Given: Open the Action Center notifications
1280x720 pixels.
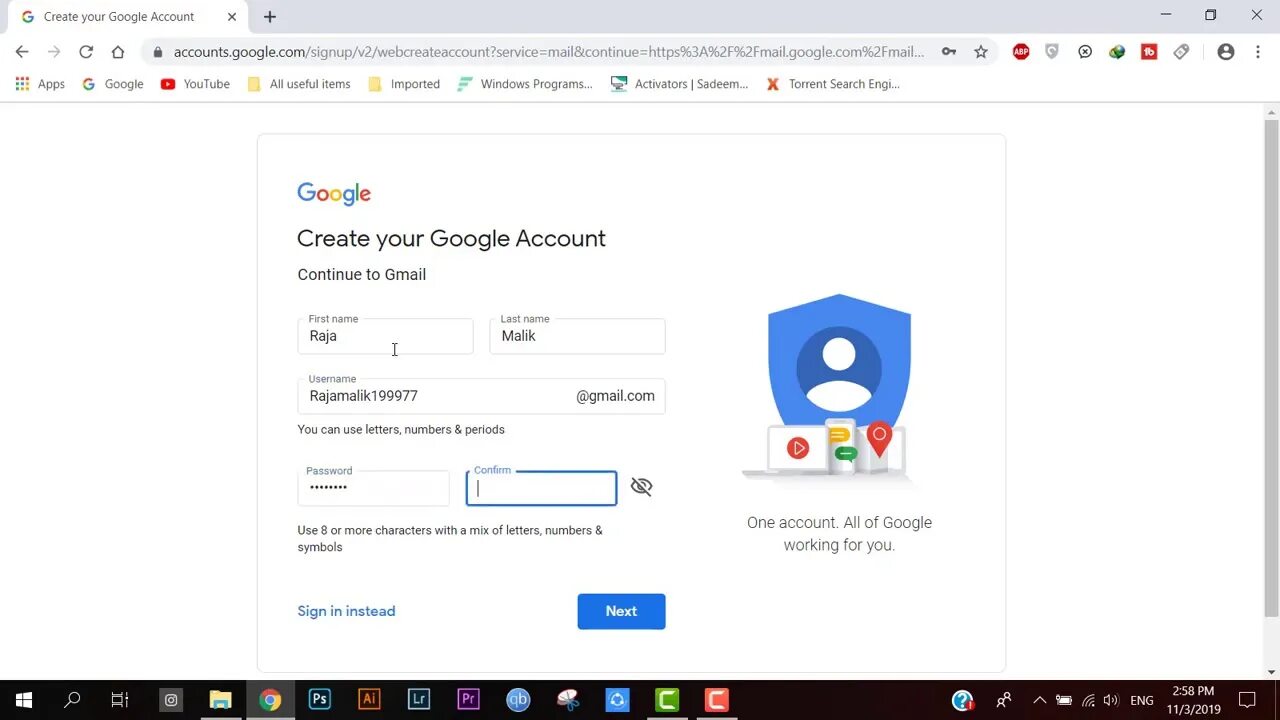Looking at the screenshot, I should coord(1247,700).
